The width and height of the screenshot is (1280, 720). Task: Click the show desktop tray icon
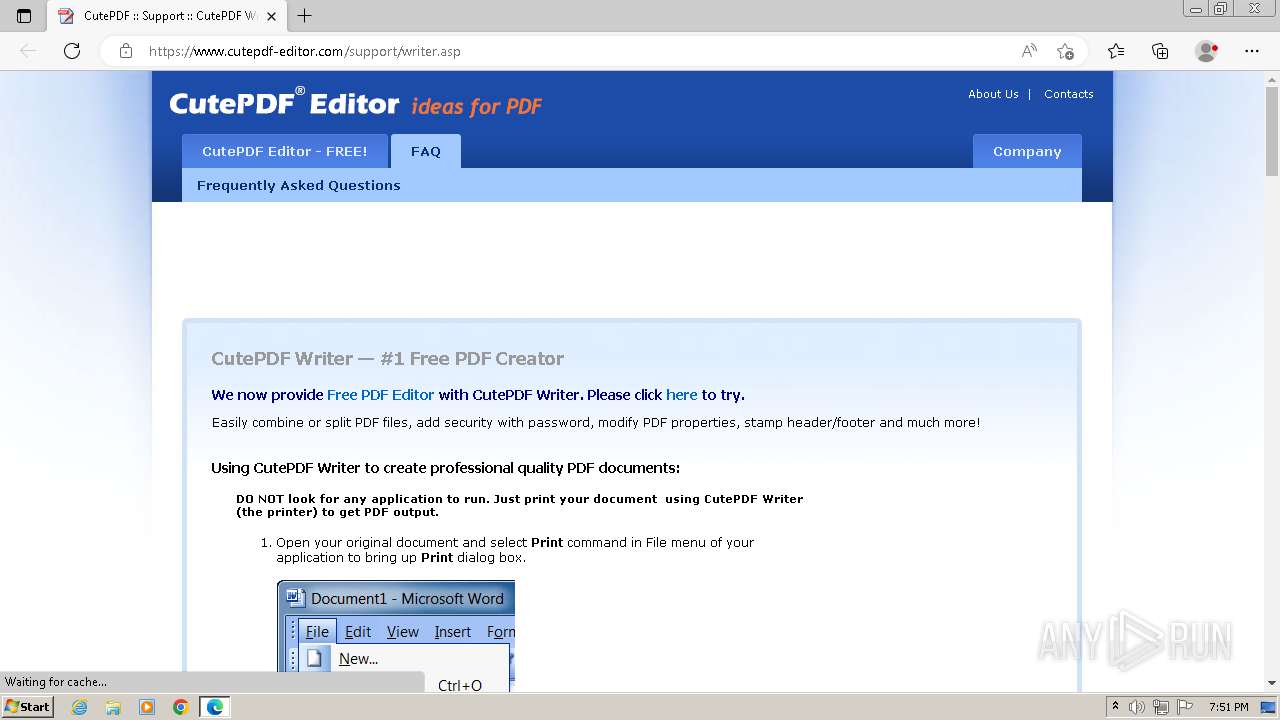click(x=1268, y=707)
